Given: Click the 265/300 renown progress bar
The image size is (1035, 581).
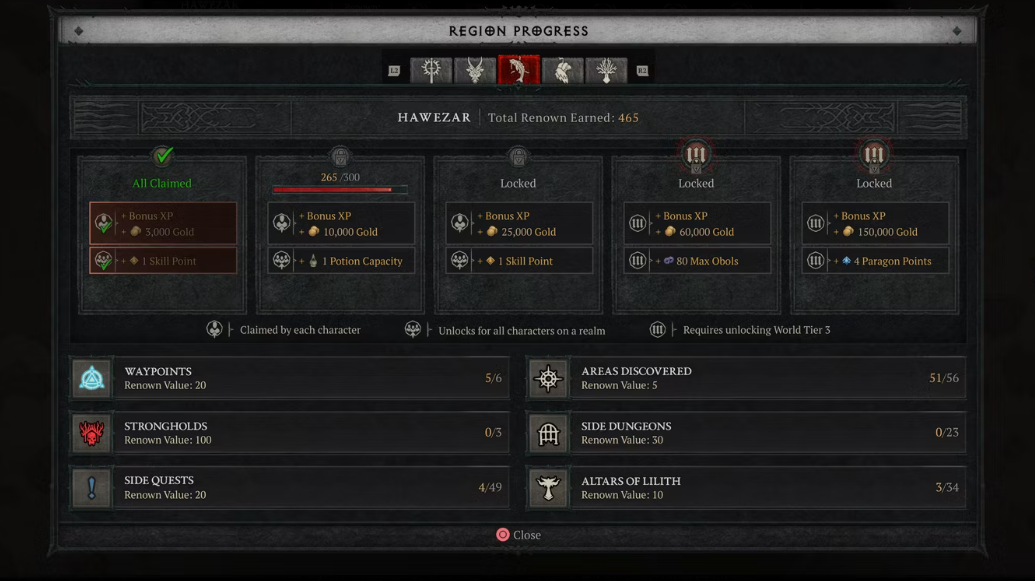Looking at the screenshot, I should click(x=340, y=190).
